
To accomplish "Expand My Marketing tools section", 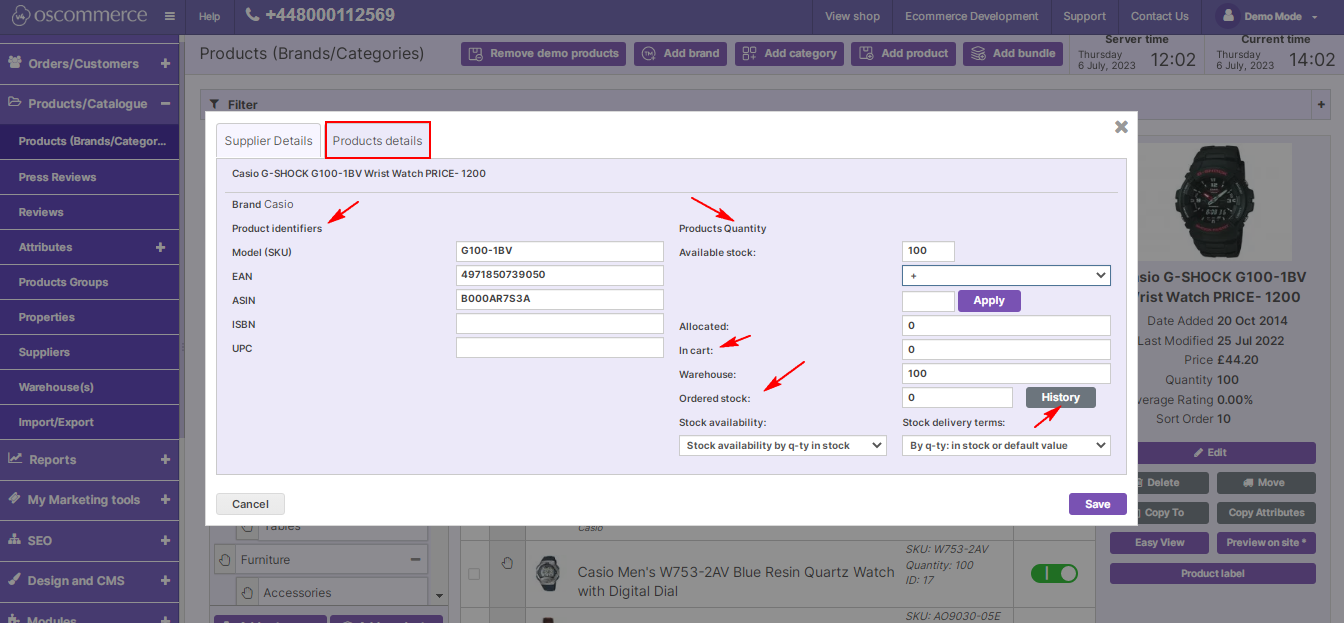I will point(165,499).
